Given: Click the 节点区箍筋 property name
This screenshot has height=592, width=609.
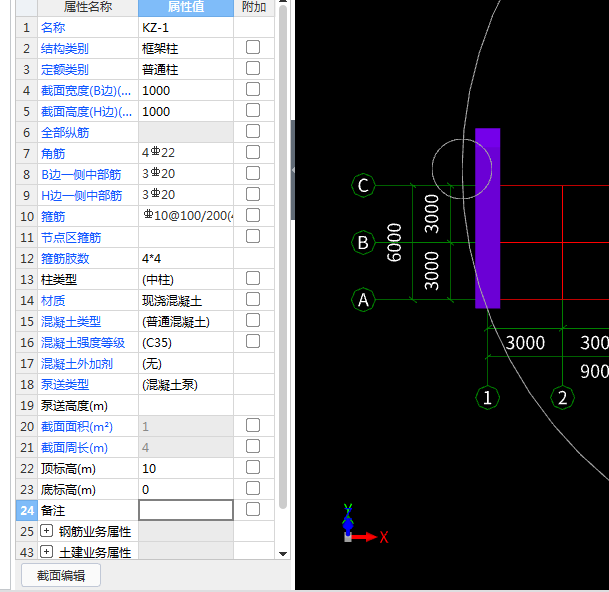Looking at the screenshot, I should point(71,237).
